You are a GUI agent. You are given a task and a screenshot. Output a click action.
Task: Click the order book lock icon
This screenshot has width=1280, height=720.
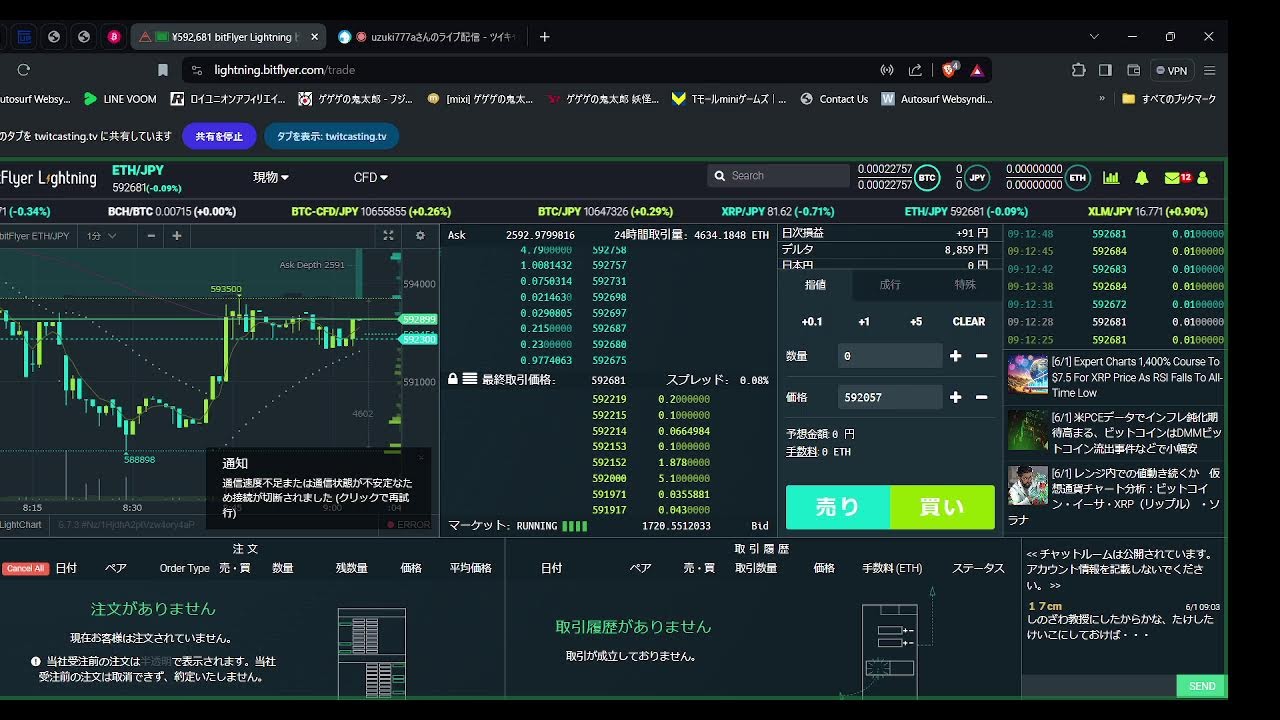point(453,380)
